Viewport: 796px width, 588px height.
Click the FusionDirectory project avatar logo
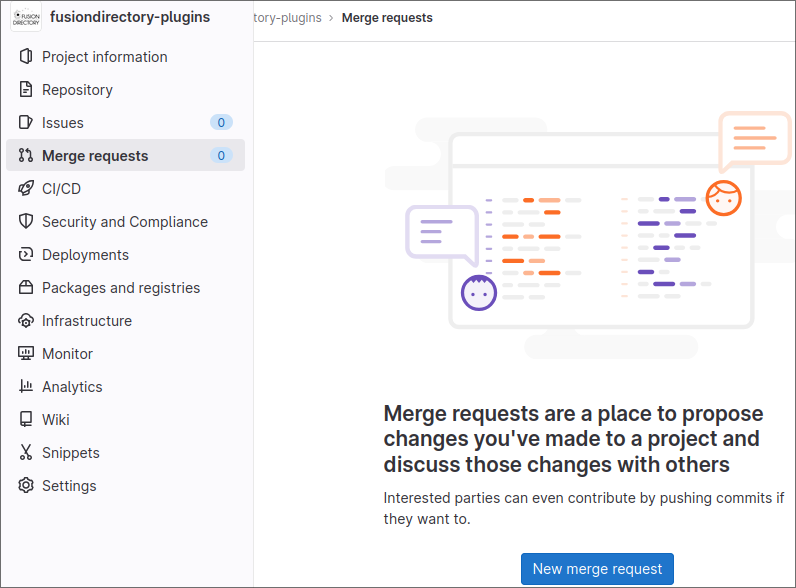26,19
